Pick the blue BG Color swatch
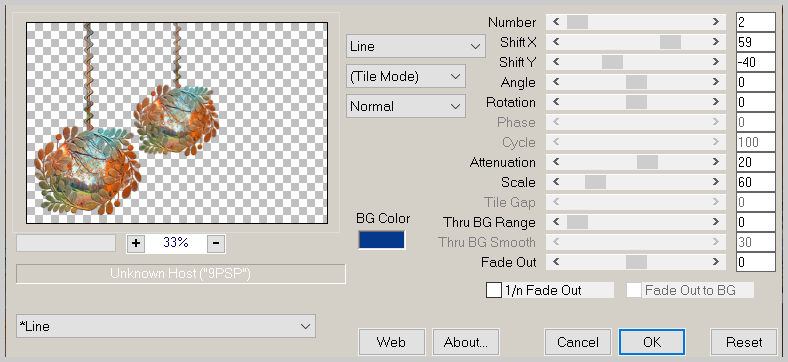Image resolution: width=788 pixels, height=362 pixels. 381,239
